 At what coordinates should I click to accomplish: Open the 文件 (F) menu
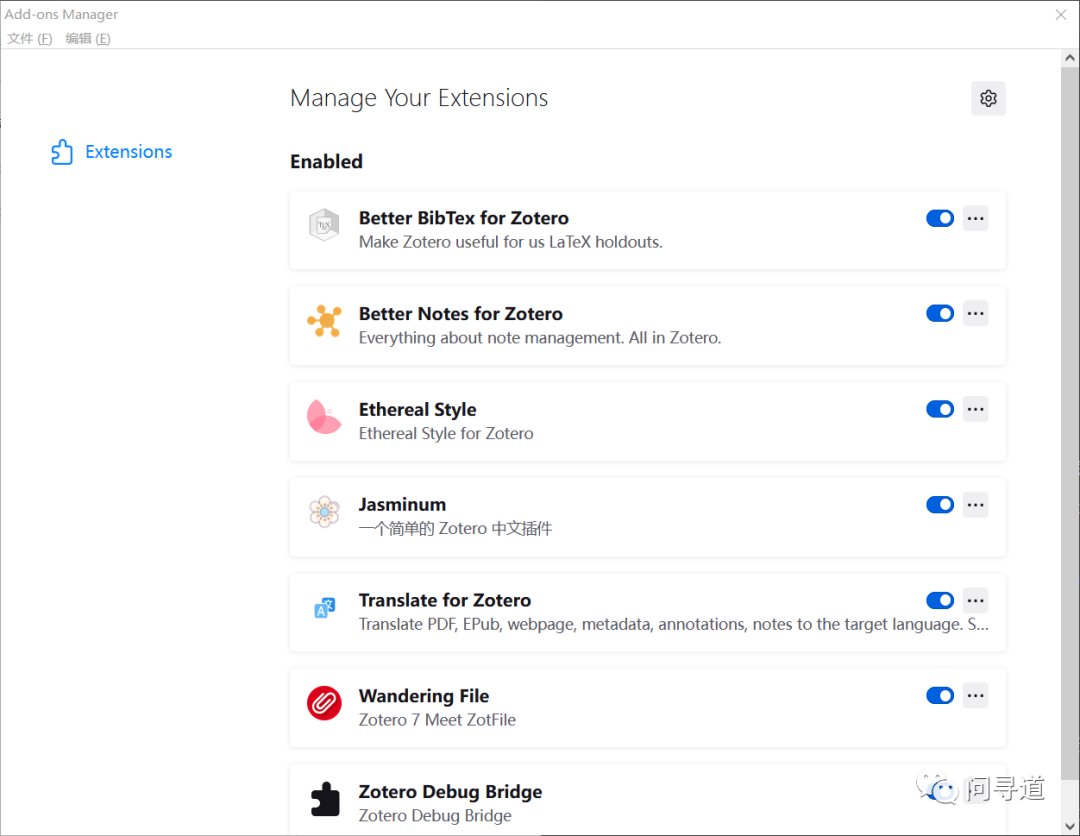[29, 39]
